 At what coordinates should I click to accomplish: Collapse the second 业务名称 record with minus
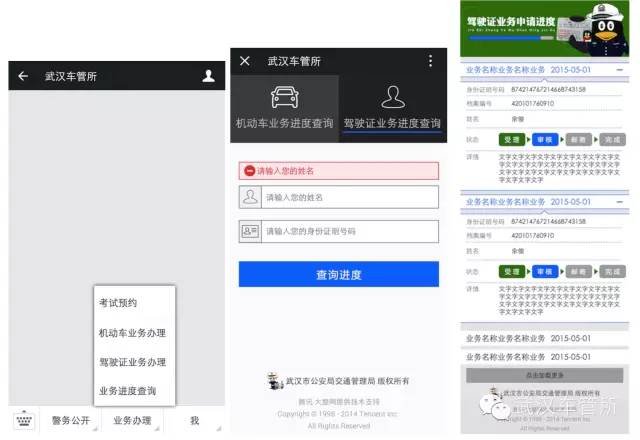tap(620, 202)
